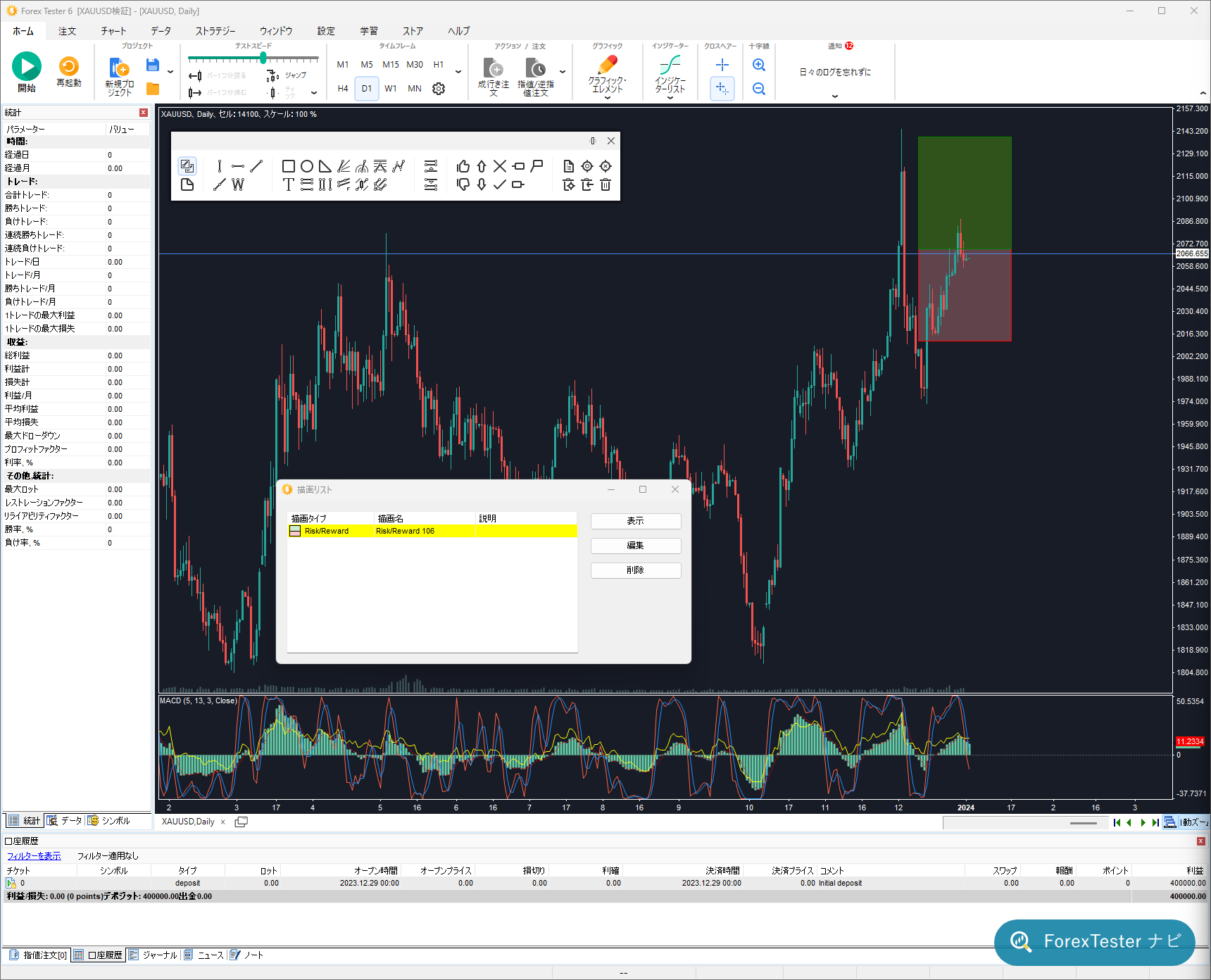Select the Risk/Reward 106 row in 描画リスト

coord(432,532)
